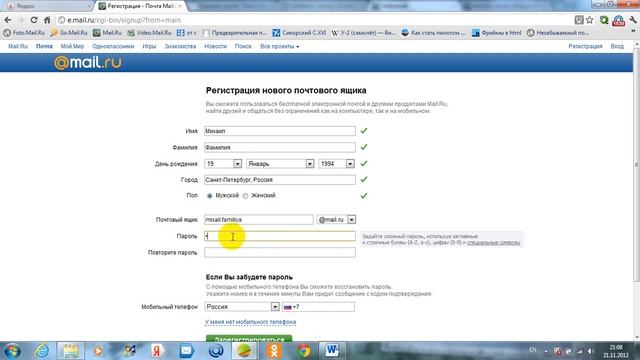Switch to Google Chrome in the taskbar
Image resolution: width=640 pixels, height=360 pixels.
point(303,351)
